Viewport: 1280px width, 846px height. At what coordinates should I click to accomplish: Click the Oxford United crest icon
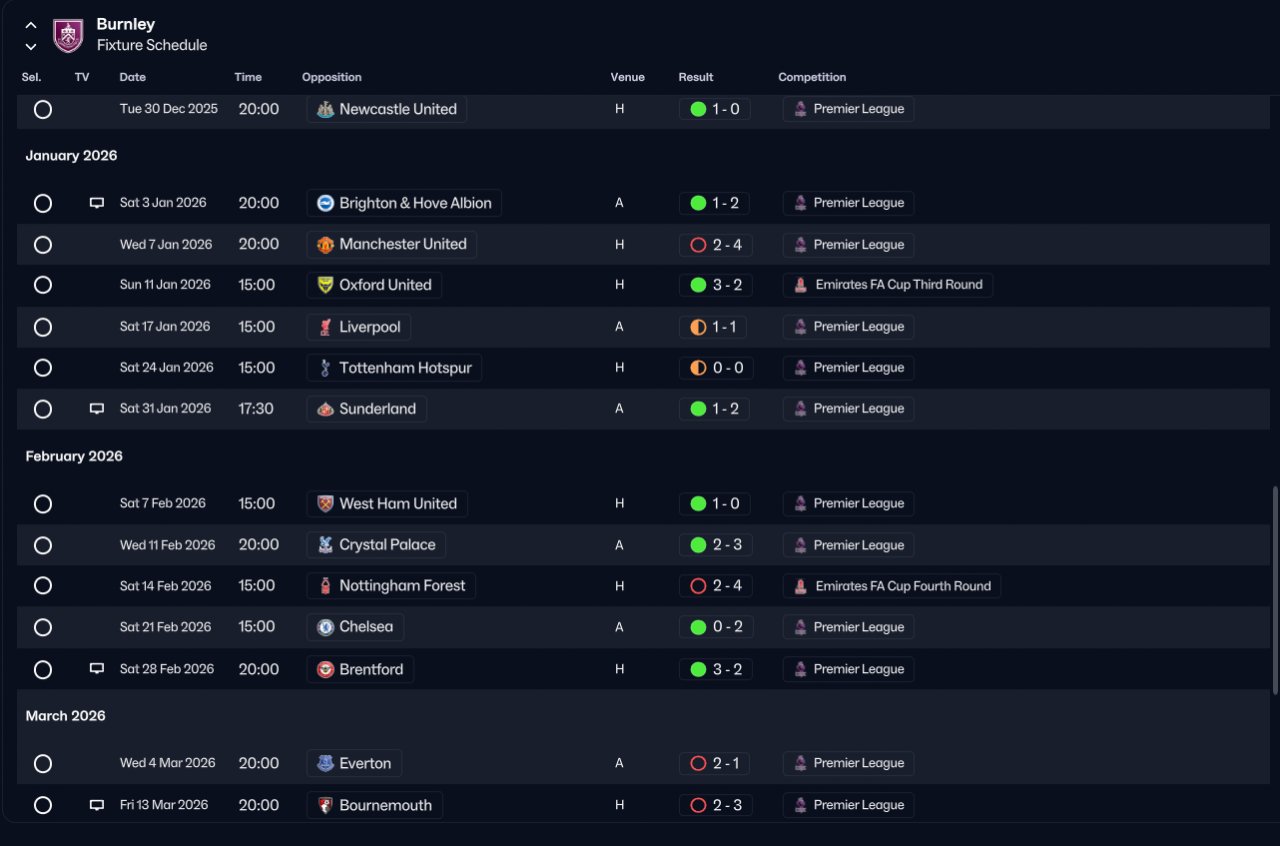coord(325,285)
